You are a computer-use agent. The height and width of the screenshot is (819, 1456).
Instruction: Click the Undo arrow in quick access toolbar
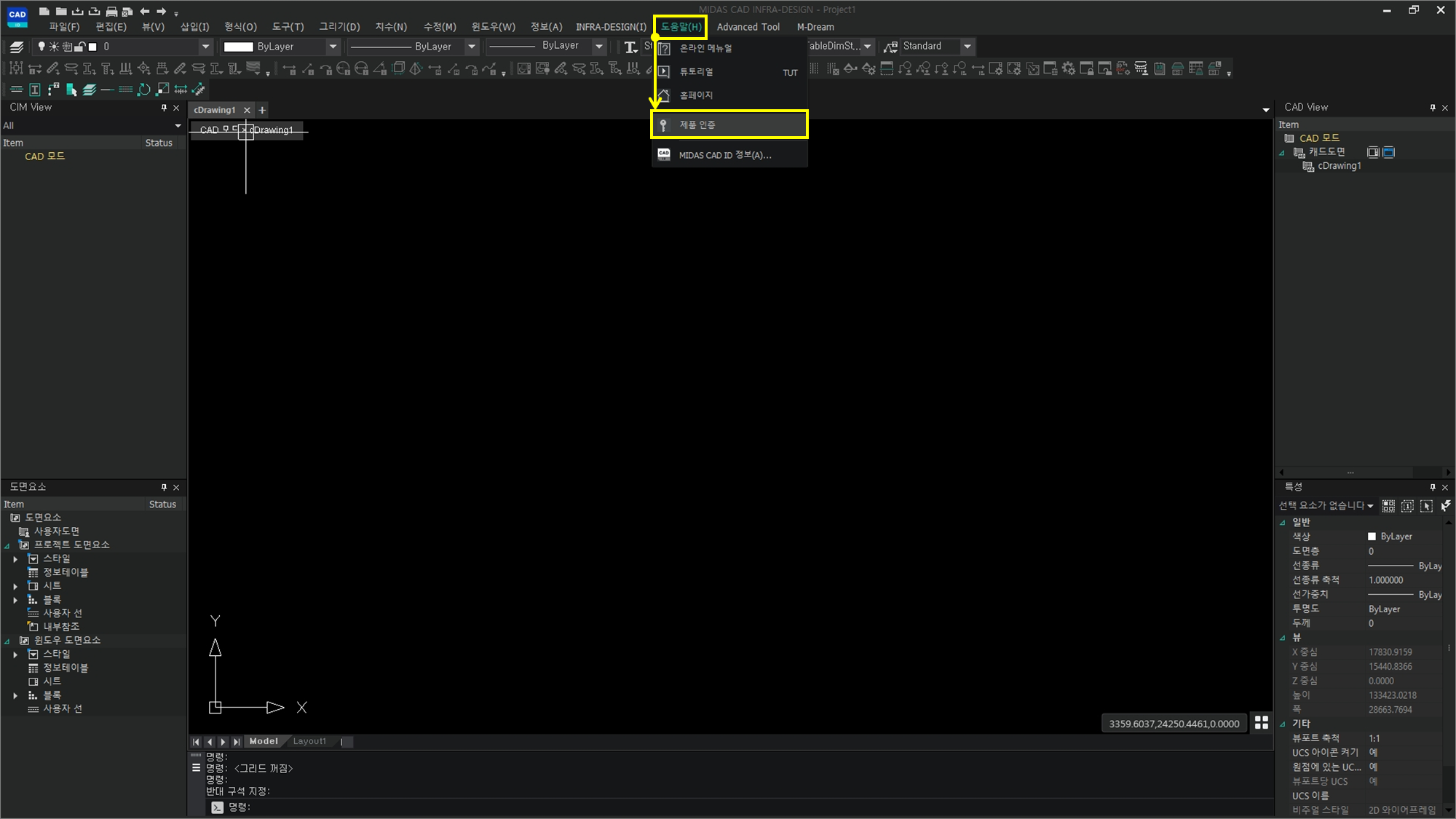[x=145, y=11]
